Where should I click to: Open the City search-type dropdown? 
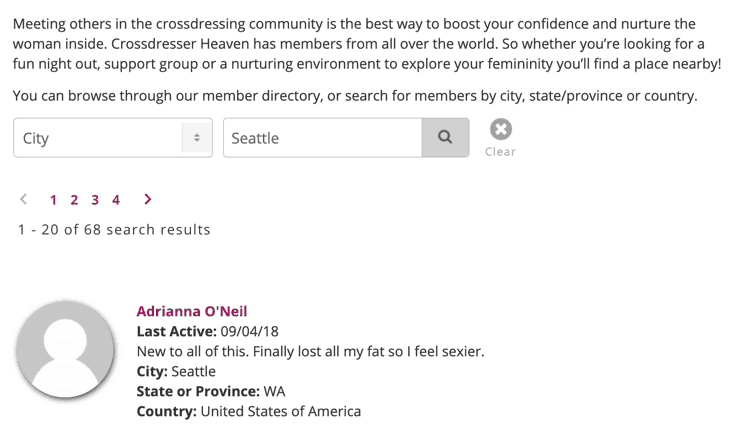[113, 138]
